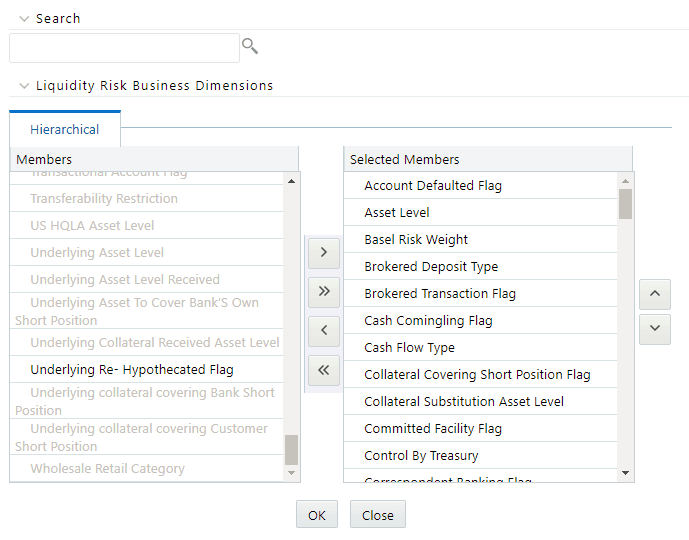Click Members list scroll down arrow
689x540 pixels.
pos(291,473)
